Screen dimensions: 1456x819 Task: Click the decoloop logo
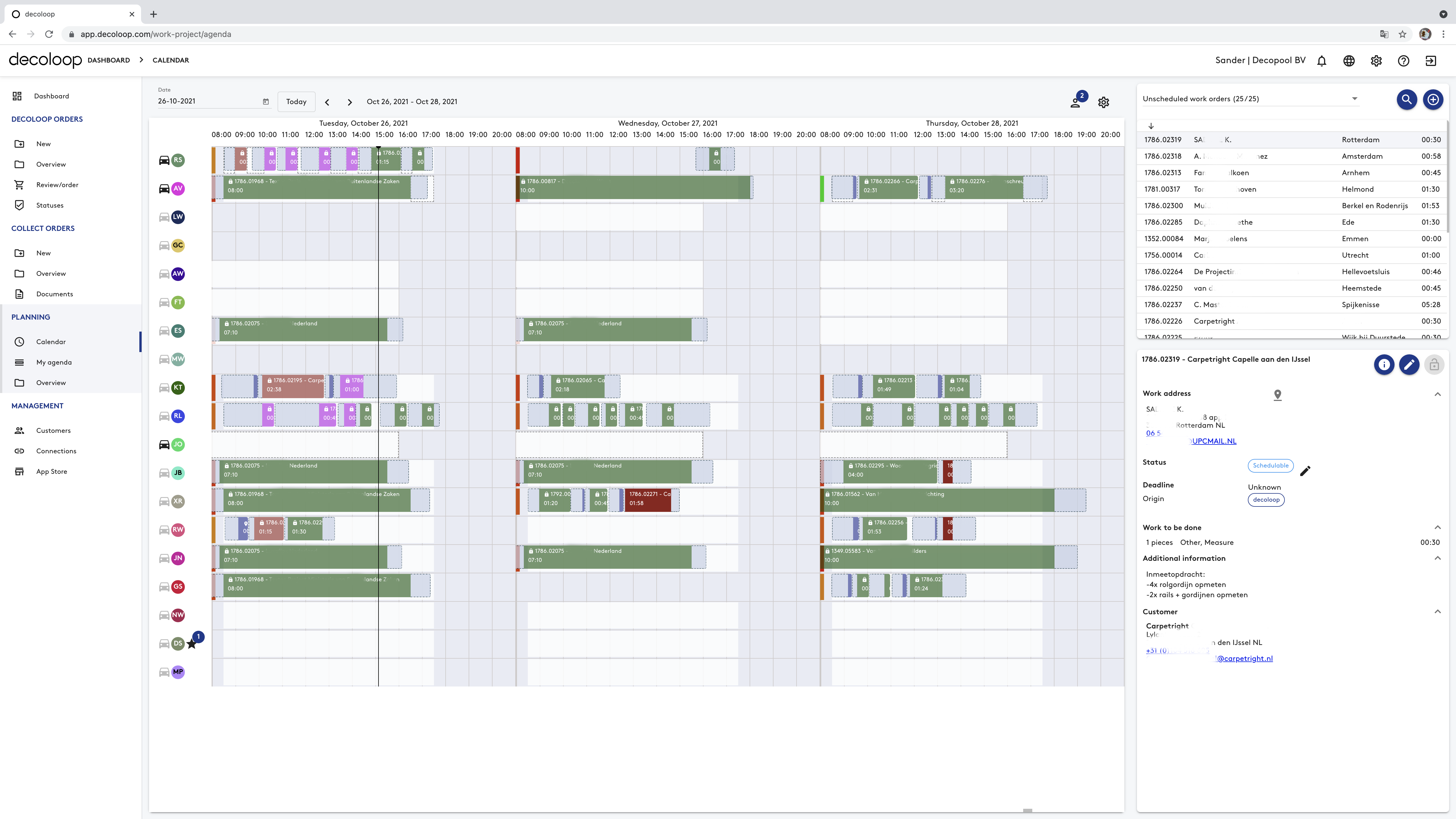45,60
